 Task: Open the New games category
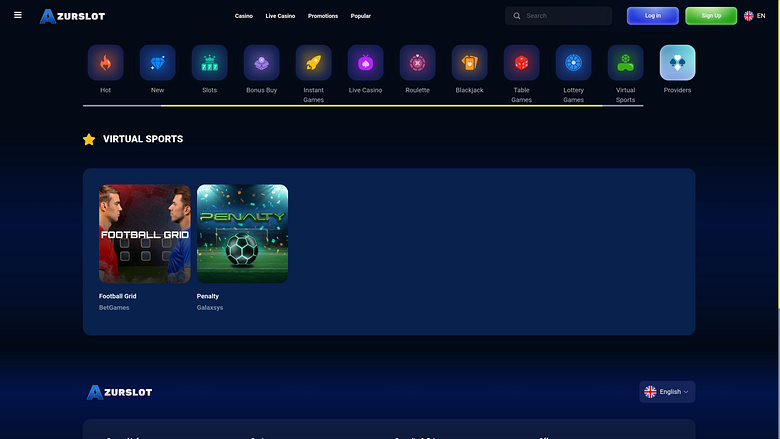158,63
